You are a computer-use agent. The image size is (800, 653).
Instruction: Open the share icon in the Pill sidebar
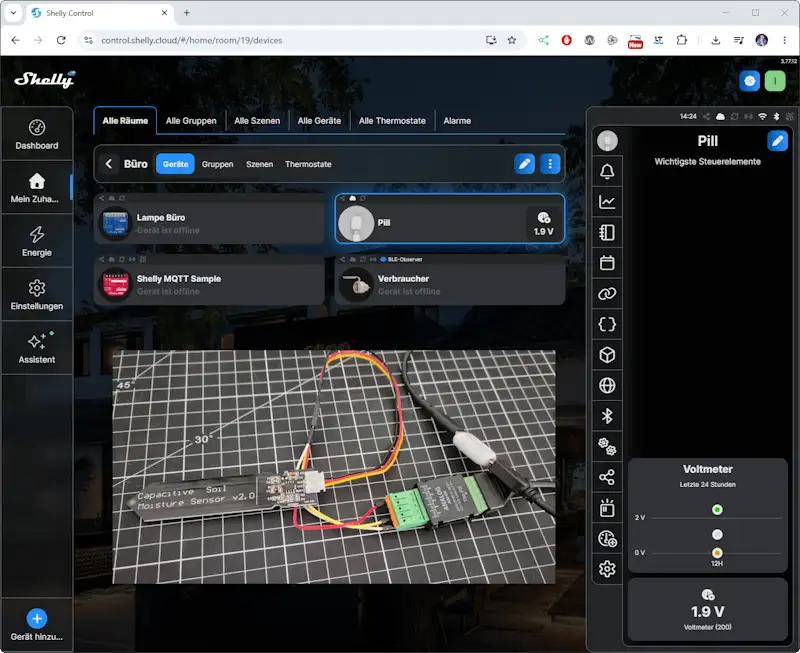[607, 478]
